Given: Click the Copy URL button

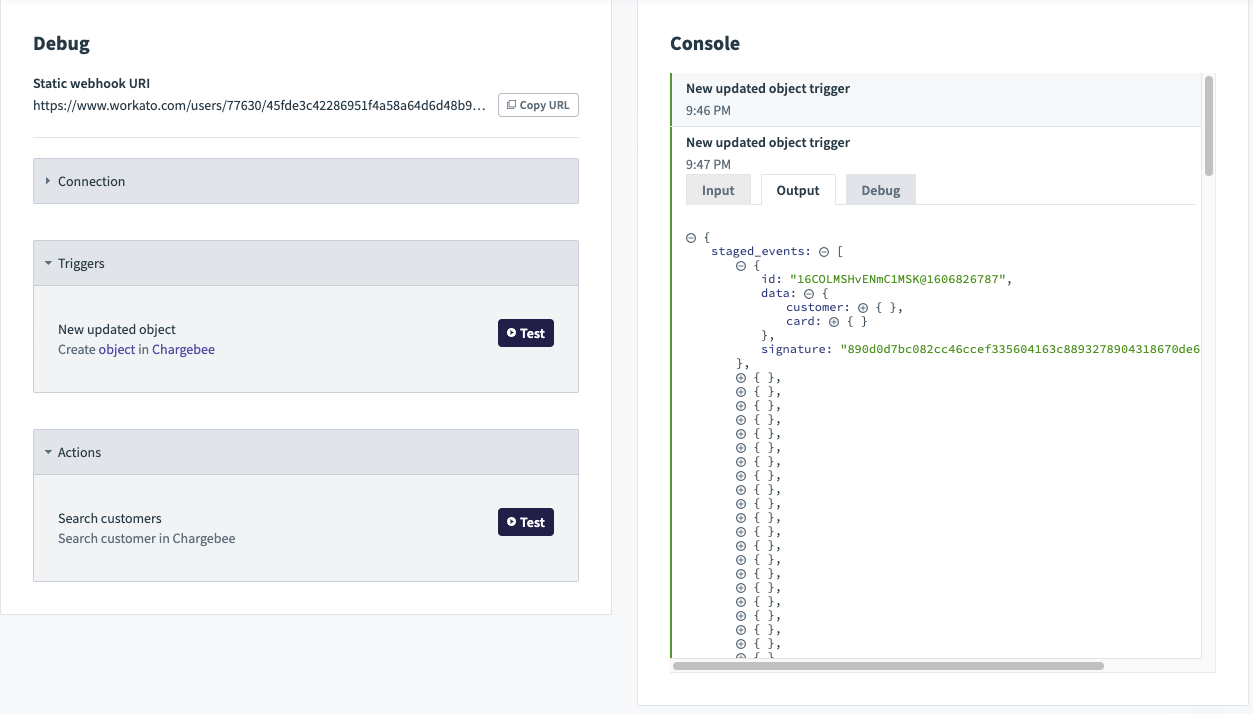Looking at the screenshot, I should point(538,105).
